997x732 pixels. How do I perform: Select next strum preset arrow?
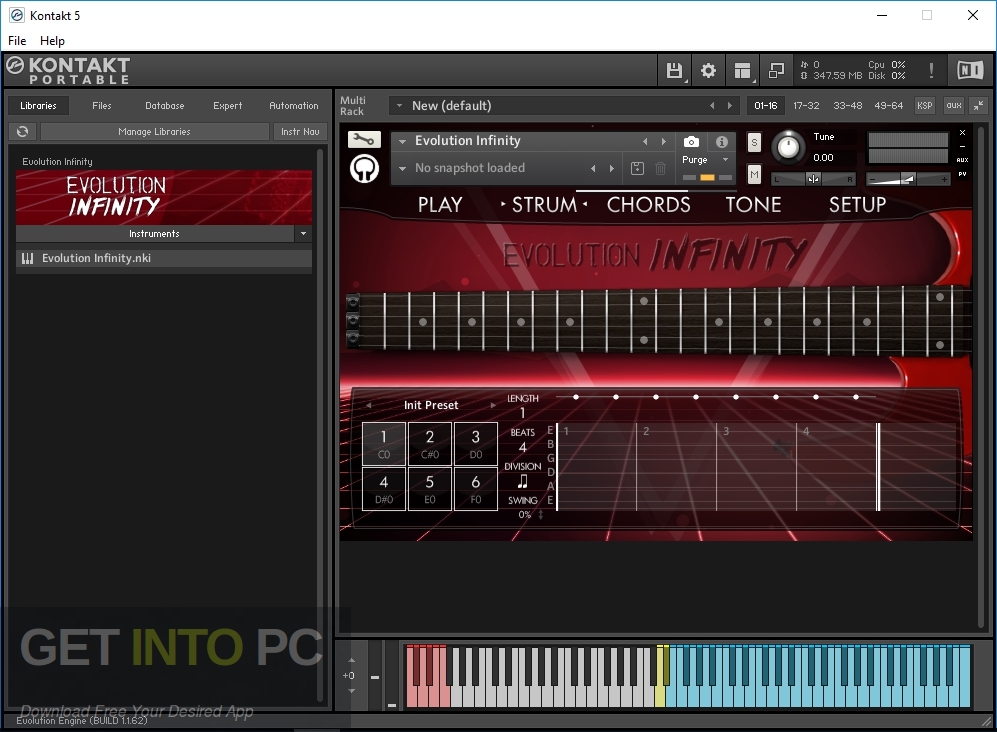[x=493, y=405]
